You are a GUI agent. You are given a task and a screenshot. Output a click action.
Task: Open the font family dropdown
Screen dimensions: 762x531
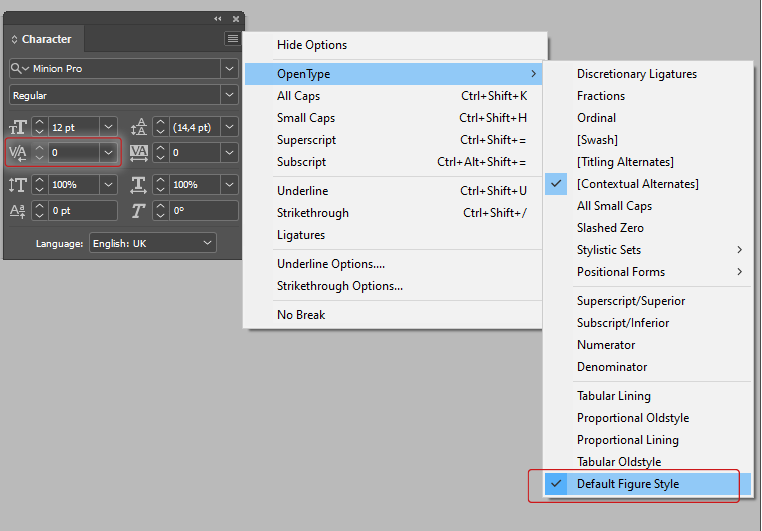[x=230, y=69]
